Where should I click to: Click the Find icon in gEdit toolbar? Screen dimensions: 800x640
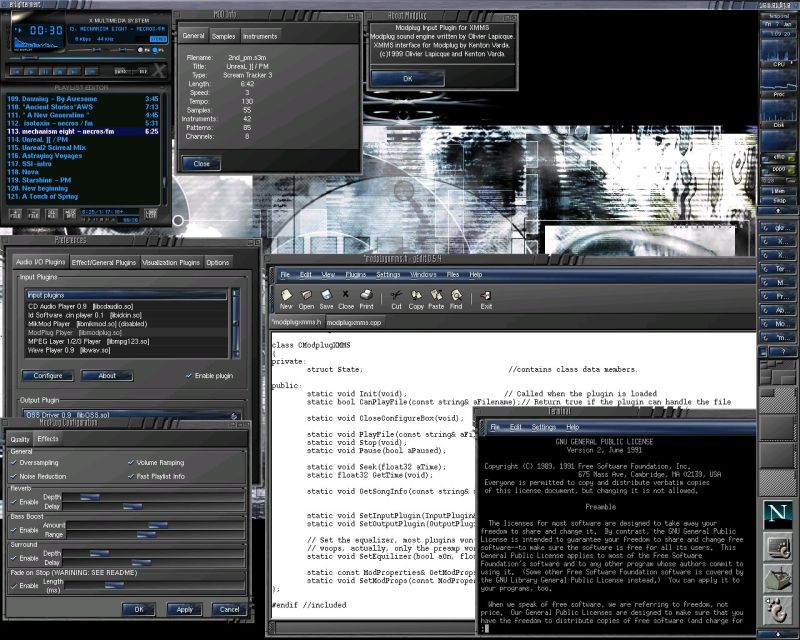[456, 299]
